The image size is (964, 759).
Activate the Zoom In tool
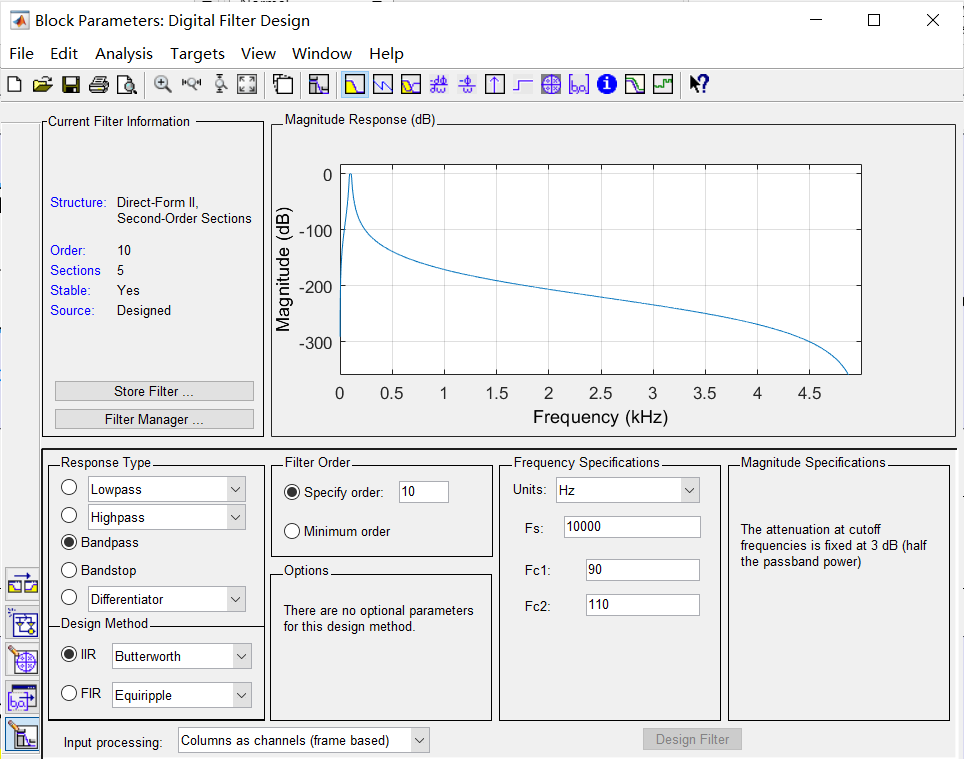(x=162, y=84)
